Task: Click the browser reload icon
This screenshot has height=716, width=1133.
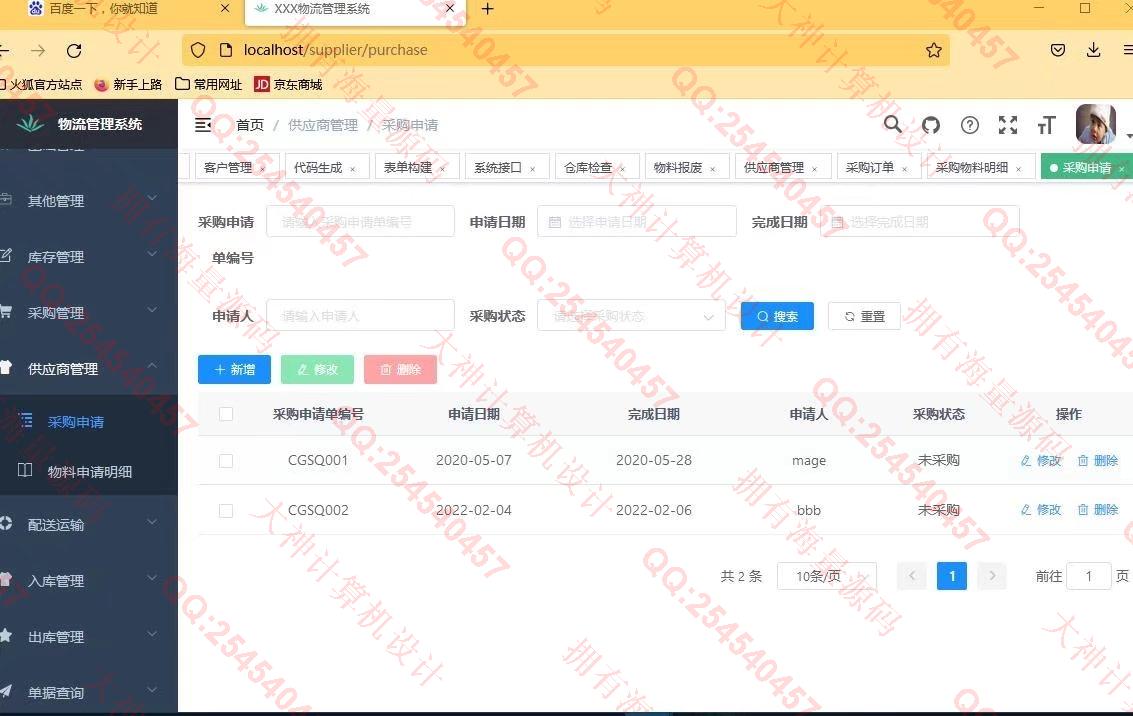Action: (x=74, y=50)
